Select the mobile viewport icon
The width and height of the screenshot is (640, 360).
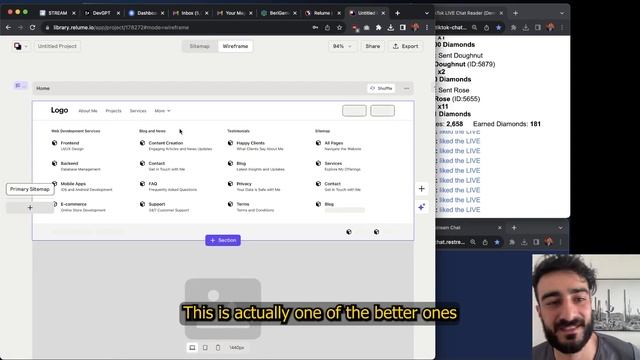(218, 347)
